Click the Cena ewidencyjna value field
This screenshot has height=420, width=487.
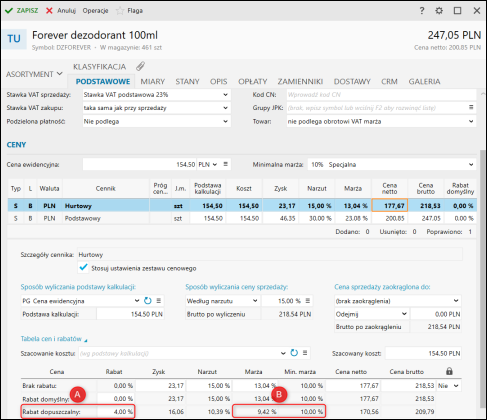pyautogui.click(x=140, y=165)
